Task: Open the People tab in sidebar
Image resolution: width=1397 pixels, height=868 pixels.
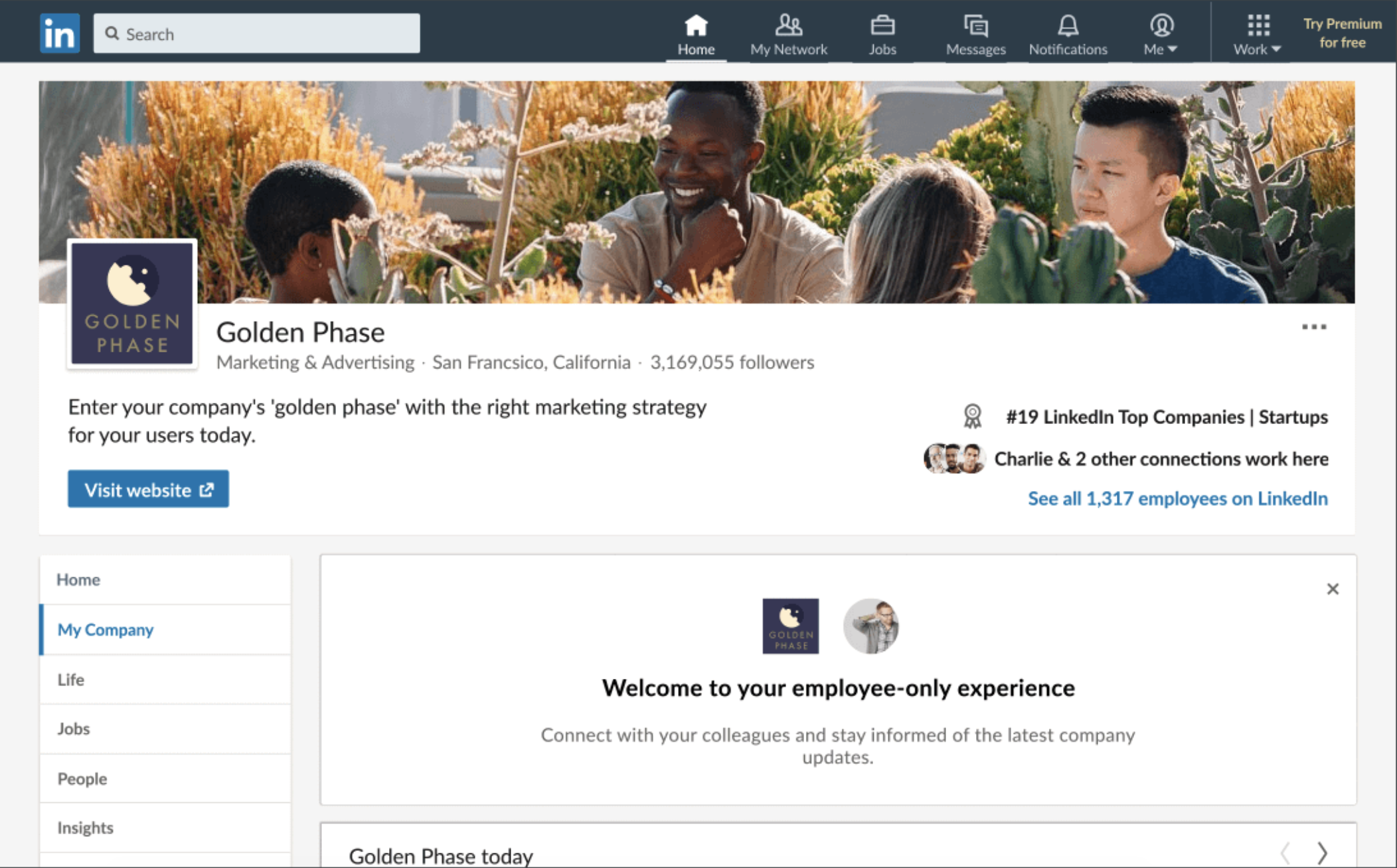Action: (x=165, y=778)
